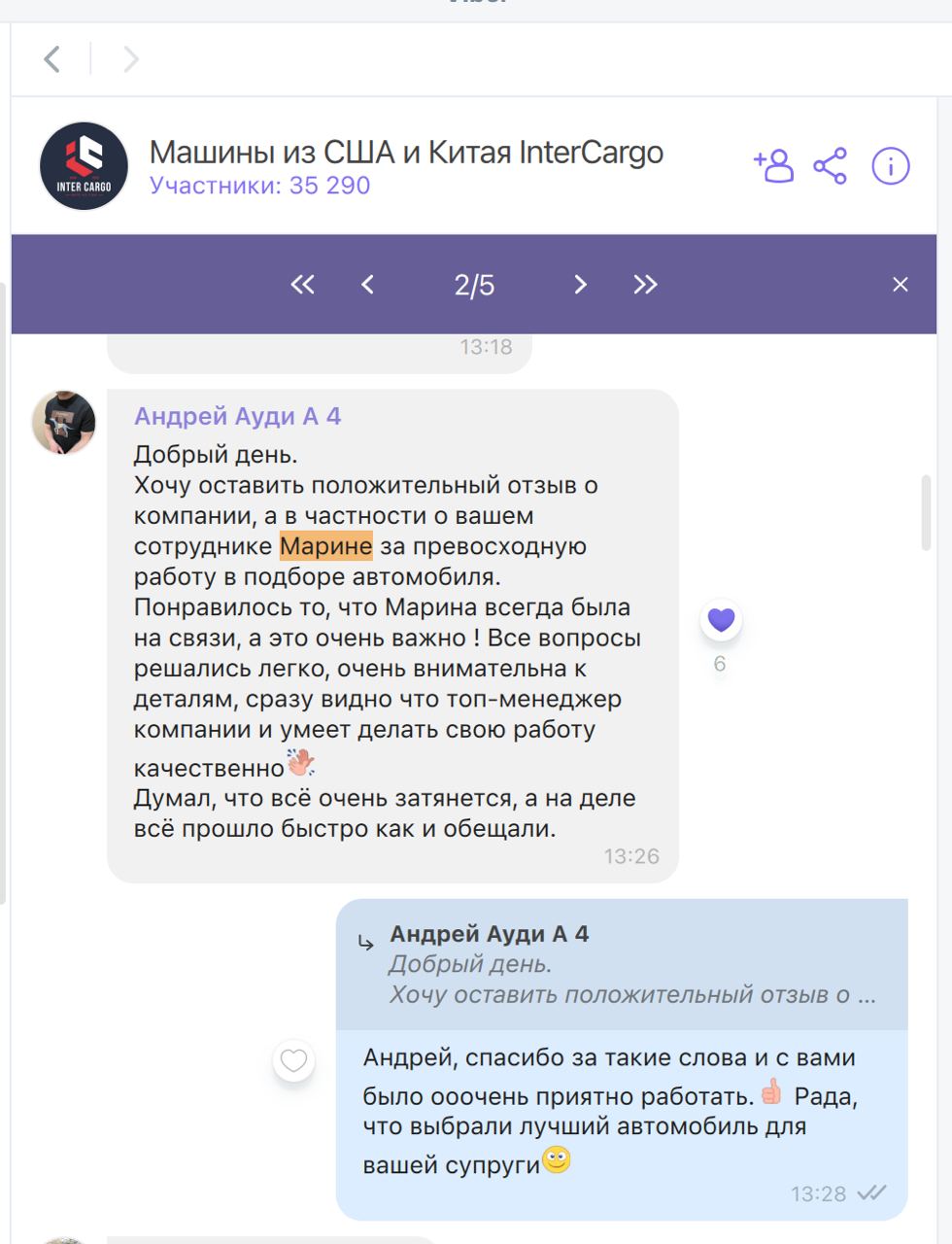Image resolution: width=952 pixels, height=1244 pixels.
Task: Open the chat info icon
Action: (x=891, y=166)
